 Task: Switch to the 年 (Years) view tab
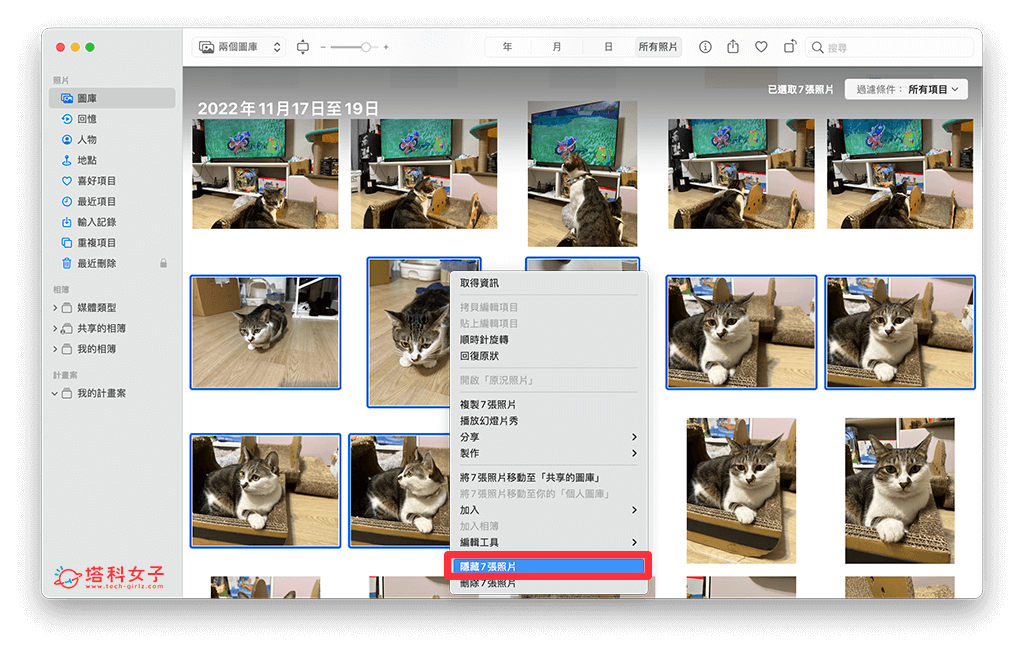507,47
